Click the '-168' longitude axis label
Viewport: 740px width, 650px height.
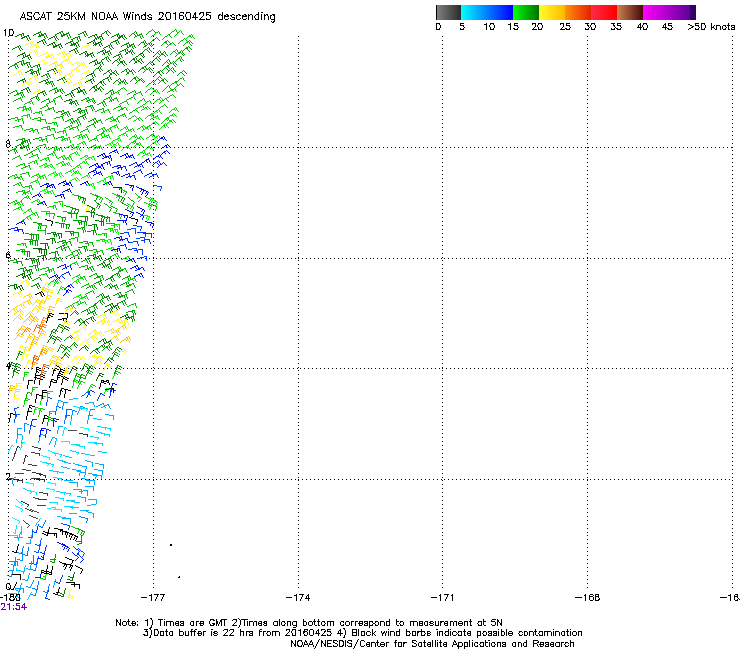point(588,598)
